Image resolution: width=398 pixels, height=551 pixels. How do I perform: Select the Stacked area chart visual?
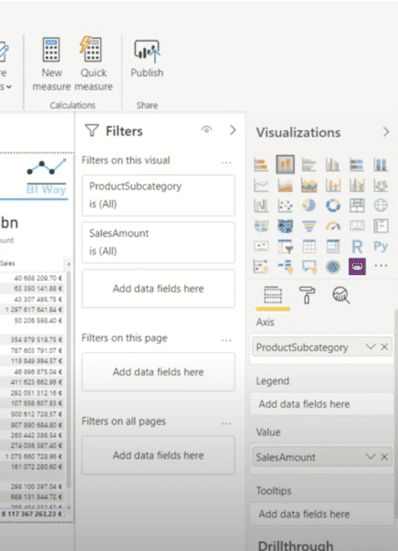click(x=309, y=185)
